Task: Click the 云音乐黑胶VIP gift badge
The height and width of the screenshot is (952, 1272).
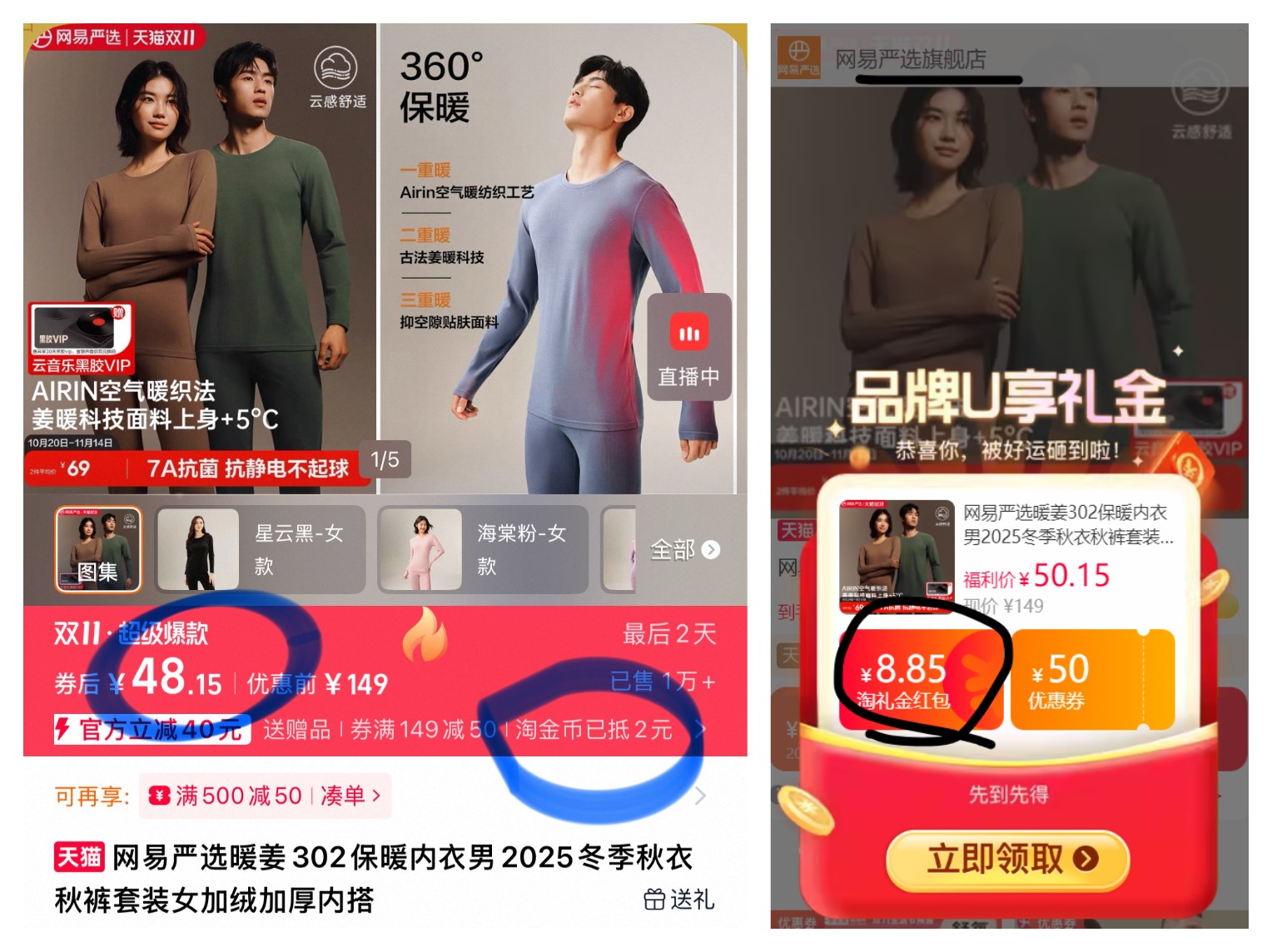Action: [x=82, y=338]
